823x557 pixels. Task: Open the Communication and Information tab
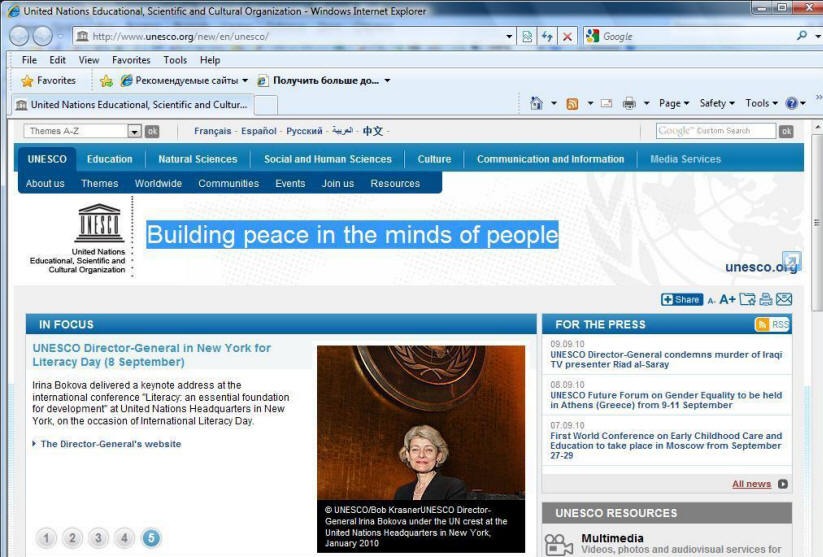click(551, 159)
